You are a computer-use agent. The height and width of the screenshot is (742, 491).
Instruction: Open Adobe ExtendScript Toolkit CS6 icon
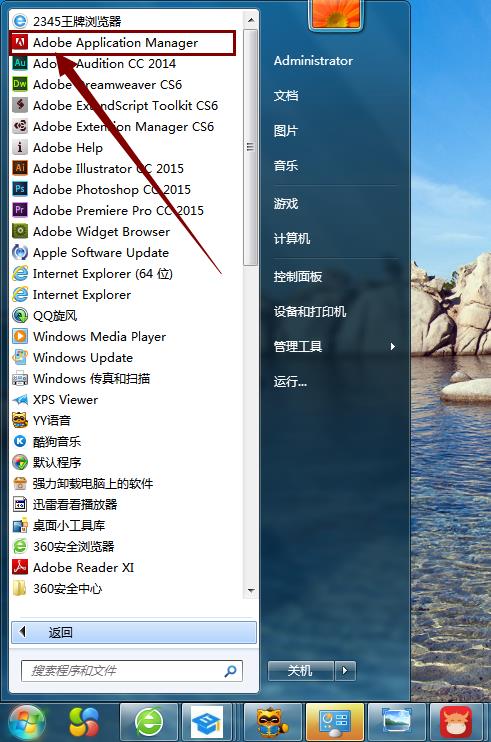(20, 105)
